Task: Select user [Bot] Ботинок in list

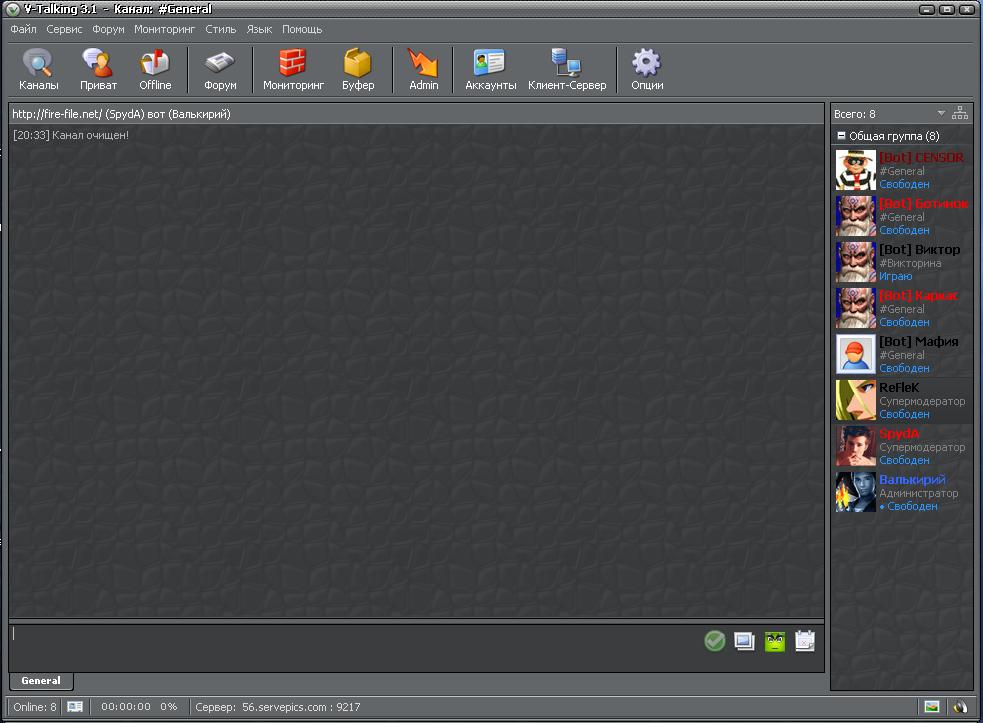Action: pyautogui.click(x=903, y=216)
